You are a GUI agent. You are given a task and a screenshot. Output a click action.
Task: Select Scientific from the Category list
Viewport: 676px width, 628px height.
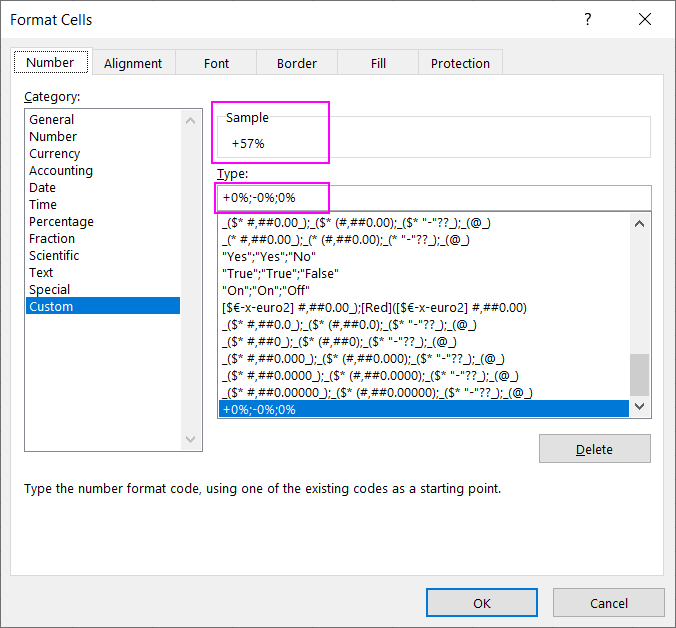coord(54,256)
